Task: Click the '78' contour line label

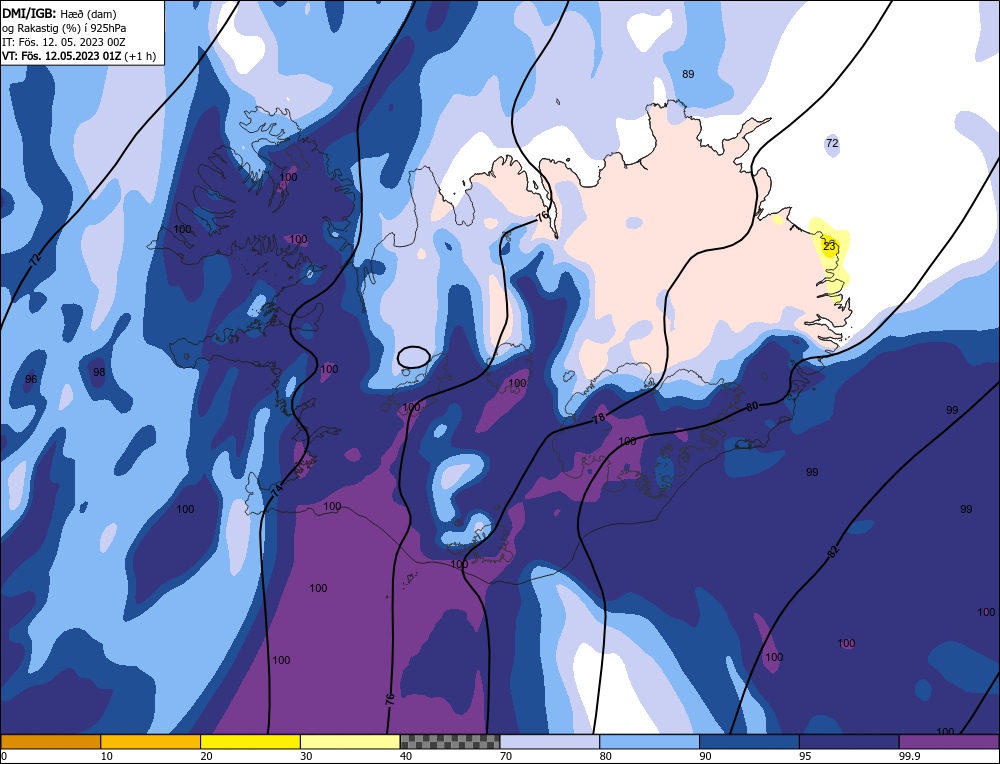Action: pyautogui.click(x=598, y=419)
